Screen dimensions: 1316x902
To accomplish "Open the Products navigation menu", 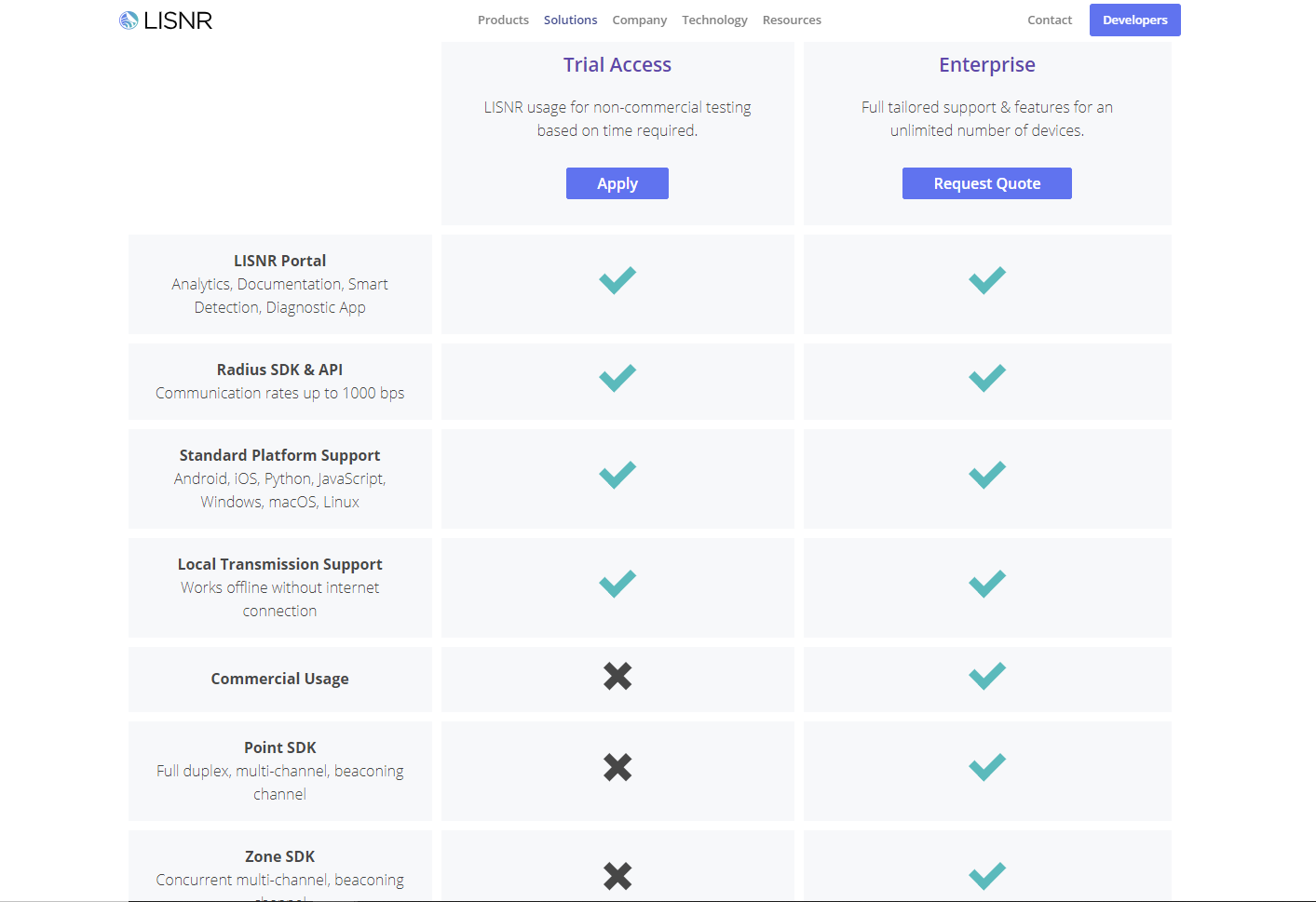I will click(x=503, y=20).
